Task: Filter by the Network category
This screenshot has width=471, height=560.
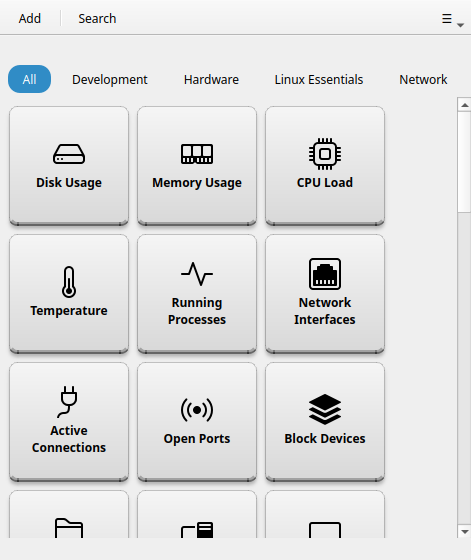Action: click(x=423, y=79)
